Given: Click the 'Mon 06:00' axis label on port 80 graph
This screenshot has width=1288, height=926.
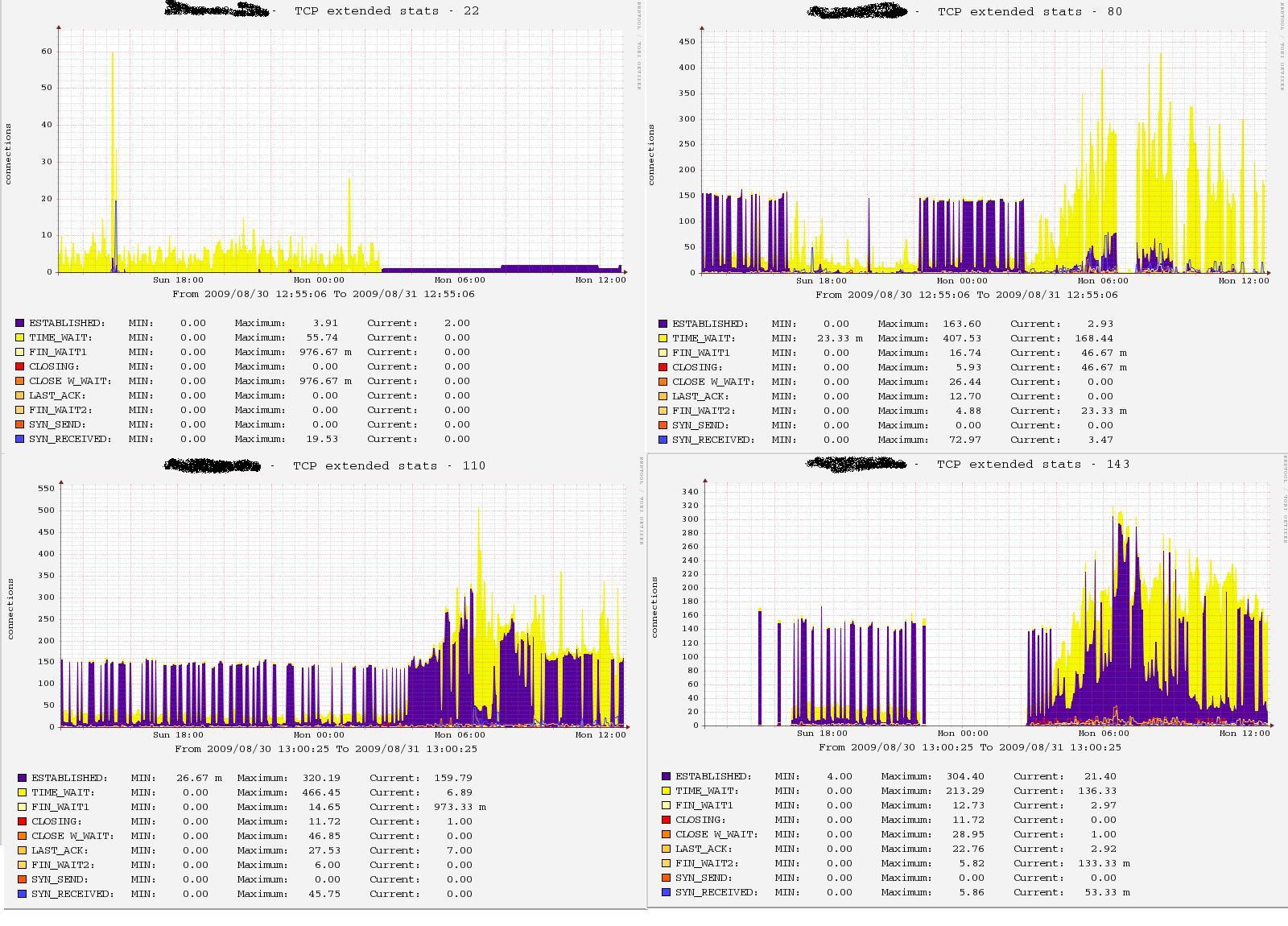Looking at the screenshot, I should click(1103, 281).
